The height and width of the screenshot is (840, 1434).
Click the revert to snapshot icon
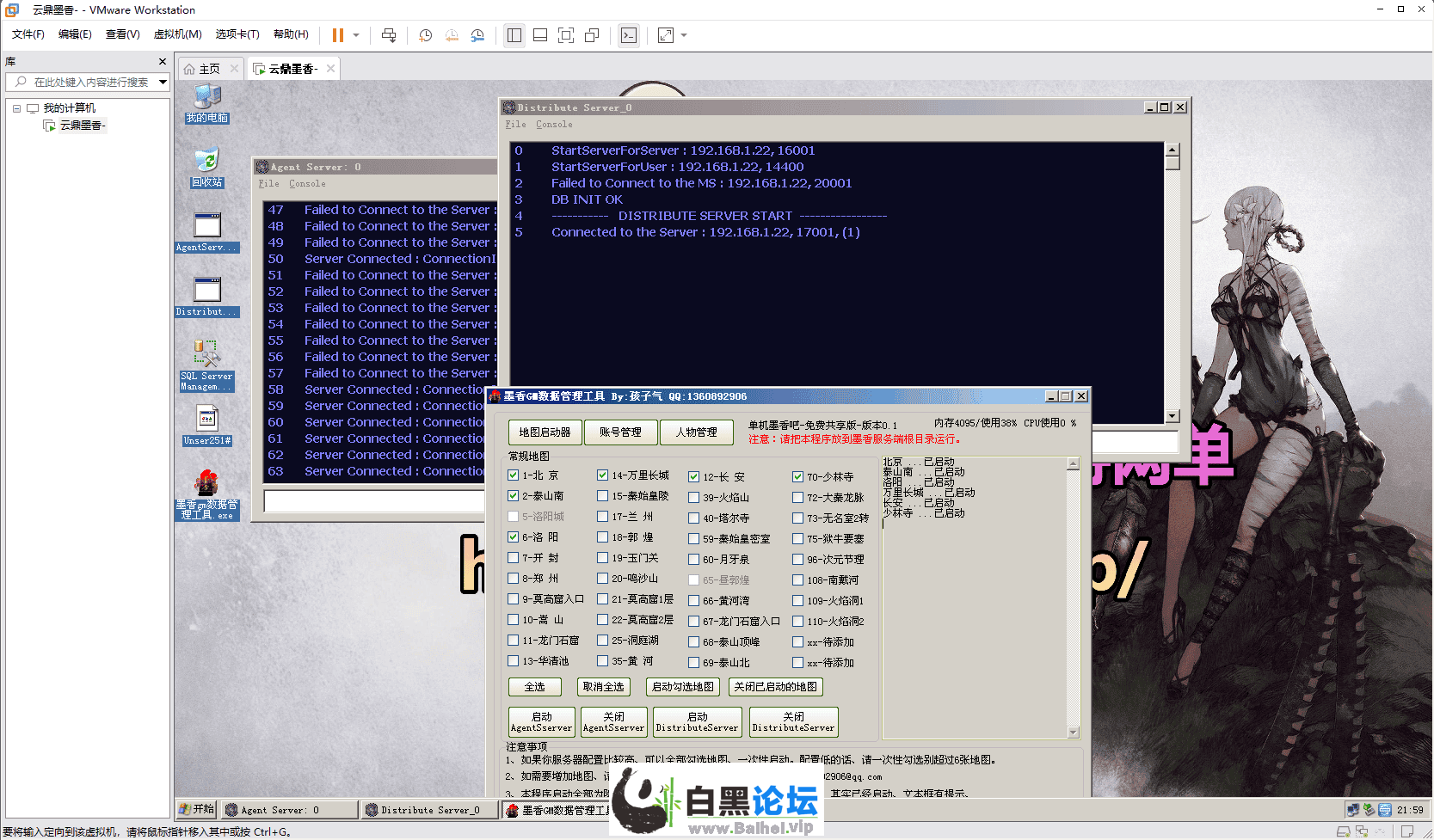pyautogui.click(x=452, y=35)
